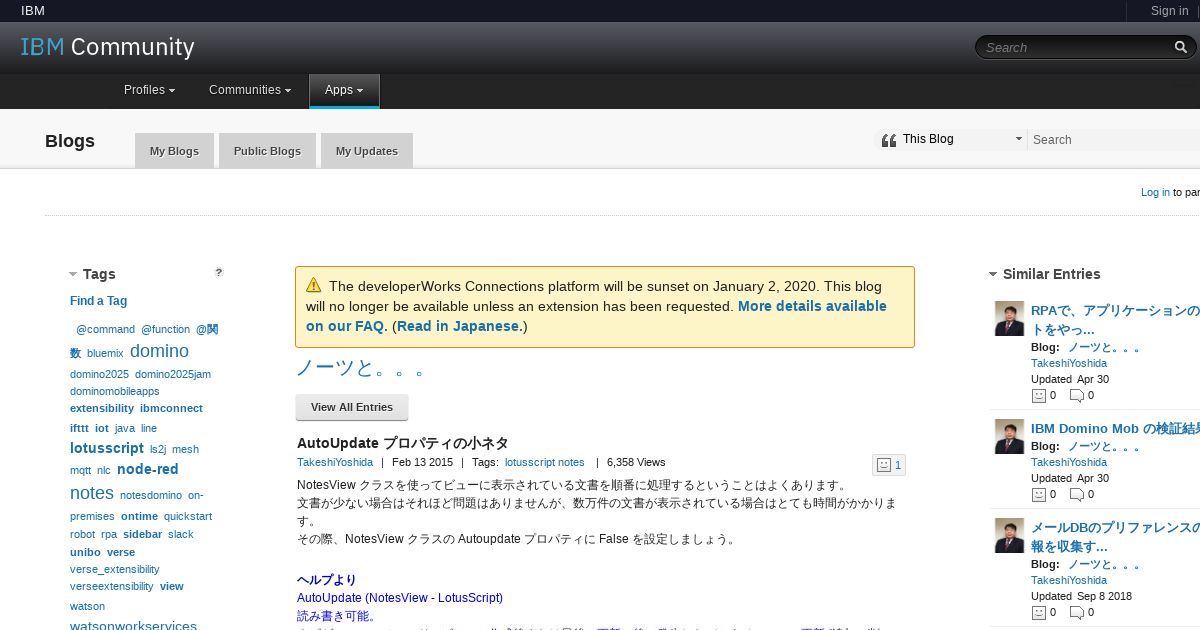Click likes icon under メールDB entry
Image resolution: width=1200 pixels, height=630 pixels.
click(1038, 612)
